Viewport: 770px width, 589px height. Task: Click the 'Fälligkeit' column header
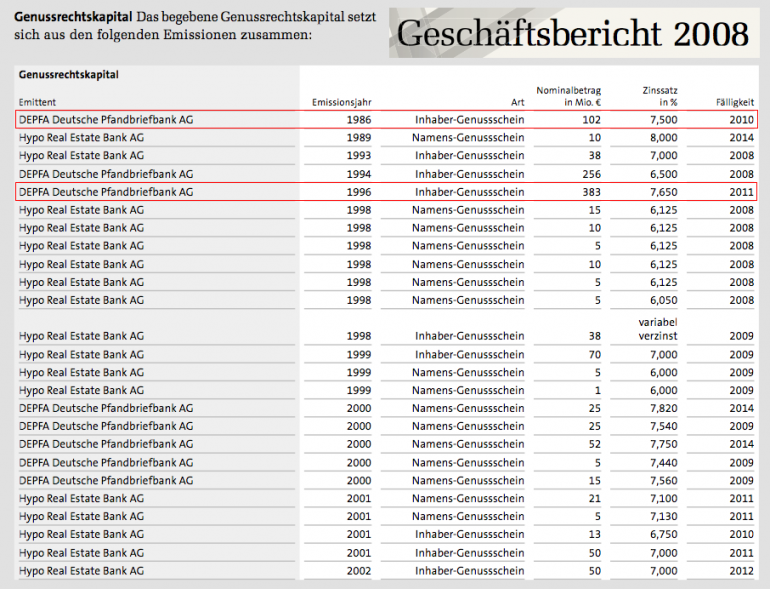pyautogui.click(x=735, y=102)
